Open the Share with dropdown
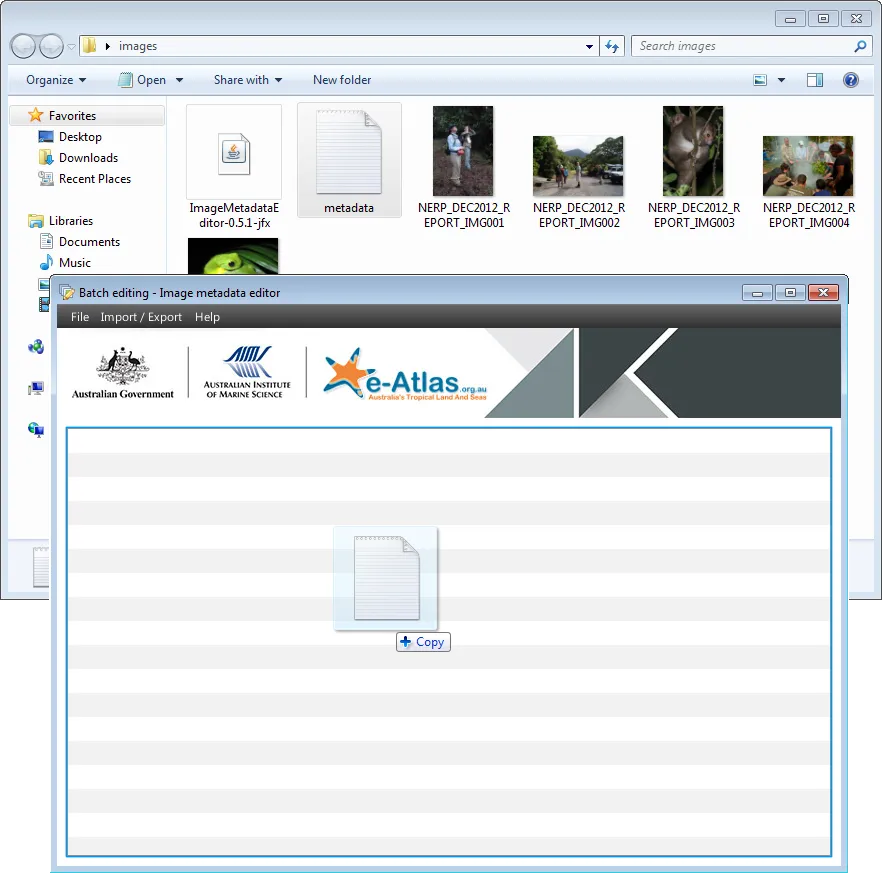Image resolution: width=882 pixels, height=873 pixels. pyautogui.click(x=248, y=80)
